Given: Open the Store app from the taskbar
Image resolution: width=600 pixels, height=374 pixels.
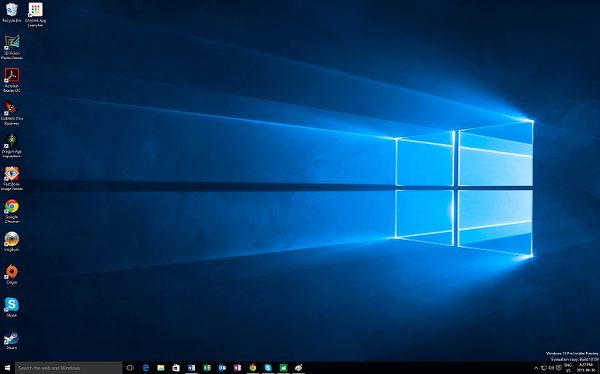Looking at the screenshot, I should point(176,368).
